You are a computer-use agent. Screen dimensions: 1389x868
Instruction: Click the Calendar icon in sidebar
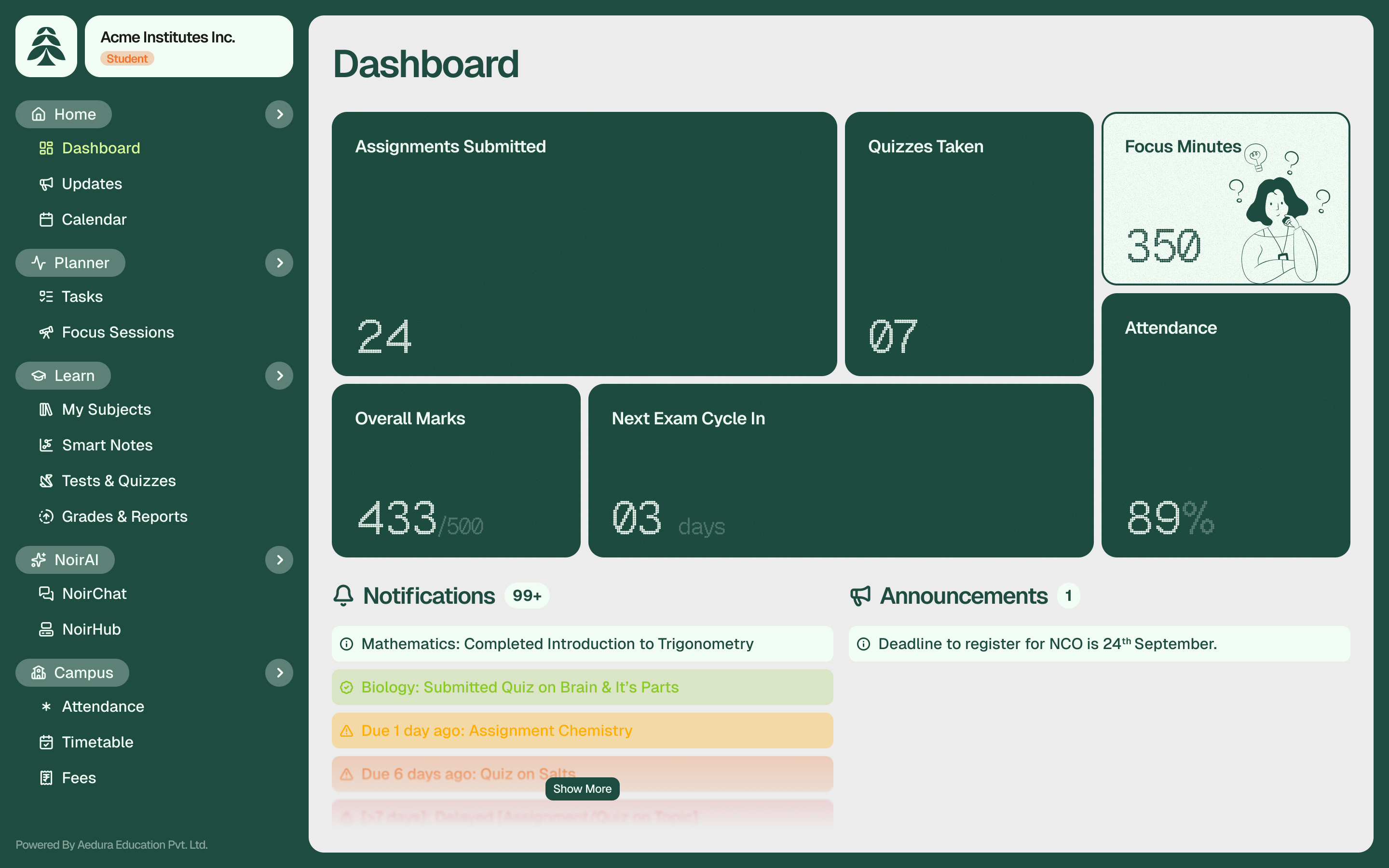click(46, 219)
